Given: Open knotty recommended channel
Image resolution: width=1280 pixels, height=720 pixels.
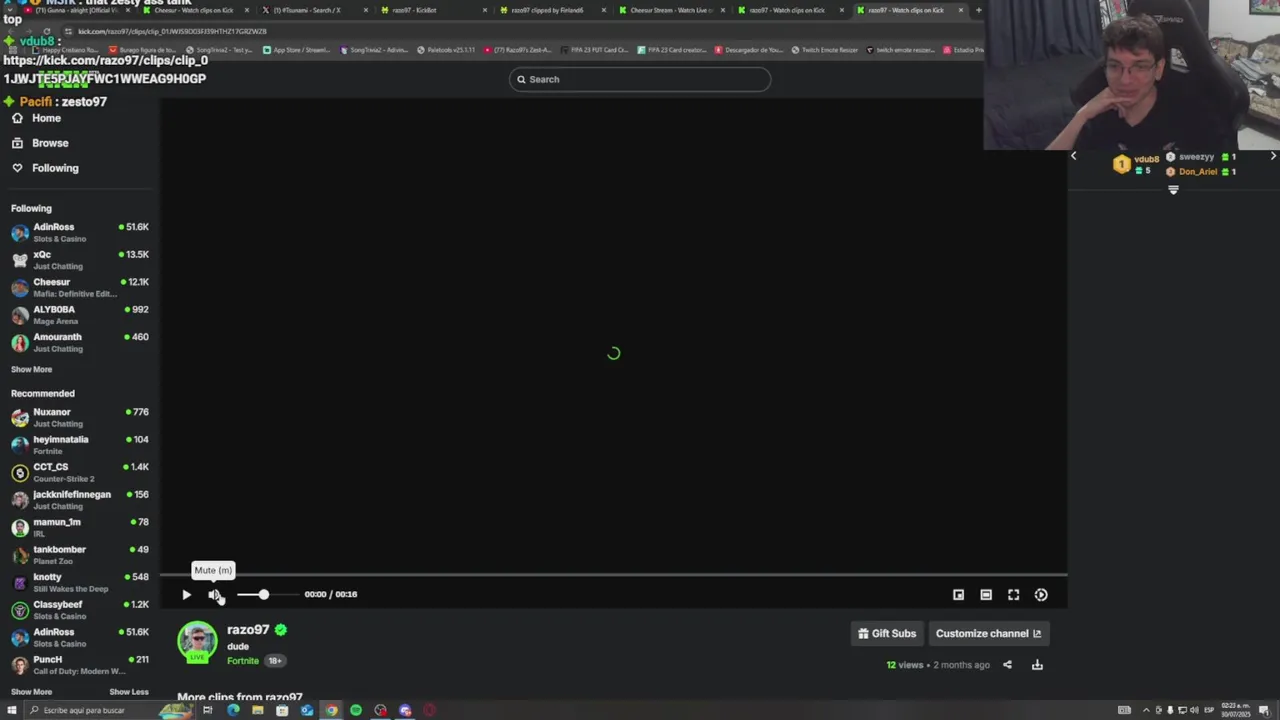Looking at the screenshot, I should (80, 582).
